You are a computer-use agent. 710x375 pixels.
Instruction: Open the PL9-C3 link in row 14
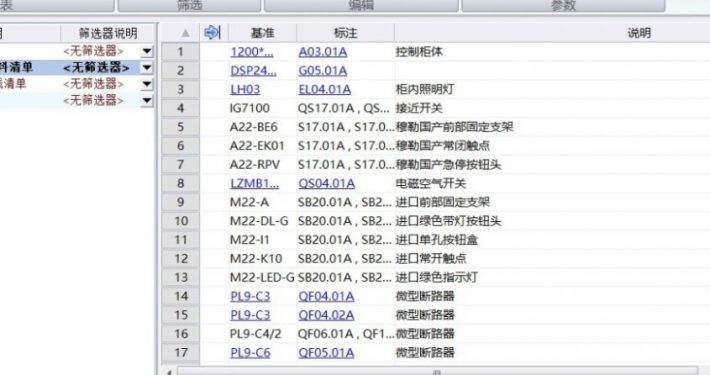click(250, 296)
